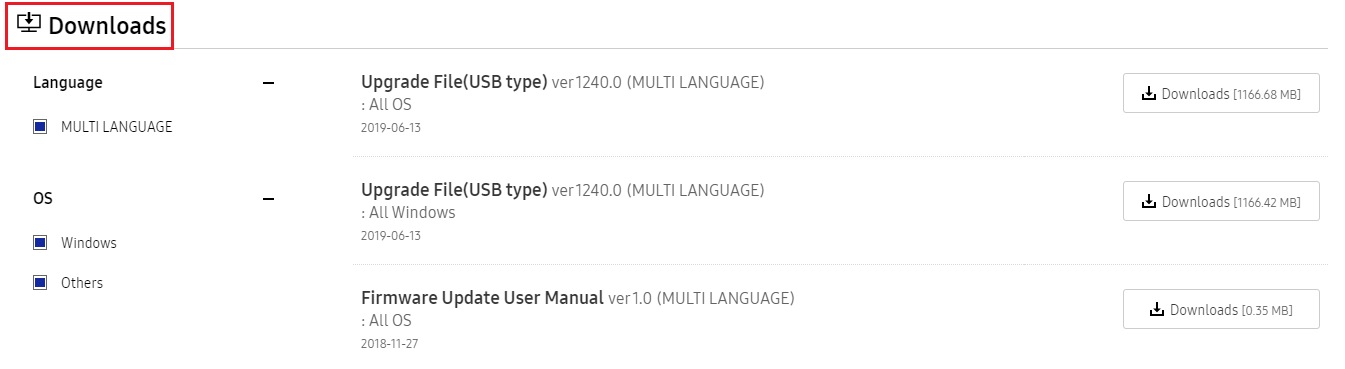Click the Downloads heading text
Image resolution: width=1345 pixels, height=369 pixels.
tap(107, 26)
